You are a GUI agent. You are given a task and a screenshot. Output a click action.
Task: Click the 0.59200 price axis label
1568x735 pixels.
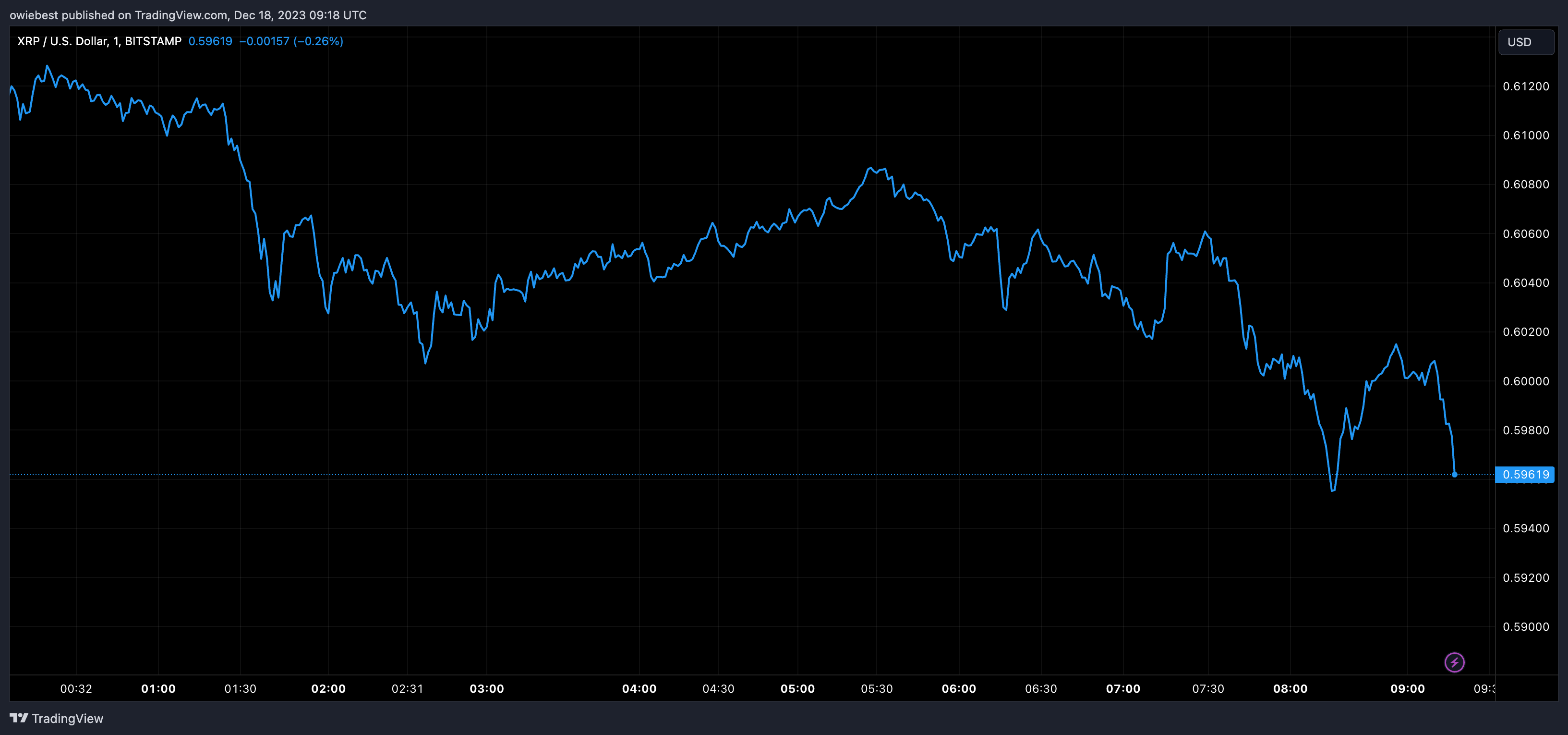click(1526, 577)
